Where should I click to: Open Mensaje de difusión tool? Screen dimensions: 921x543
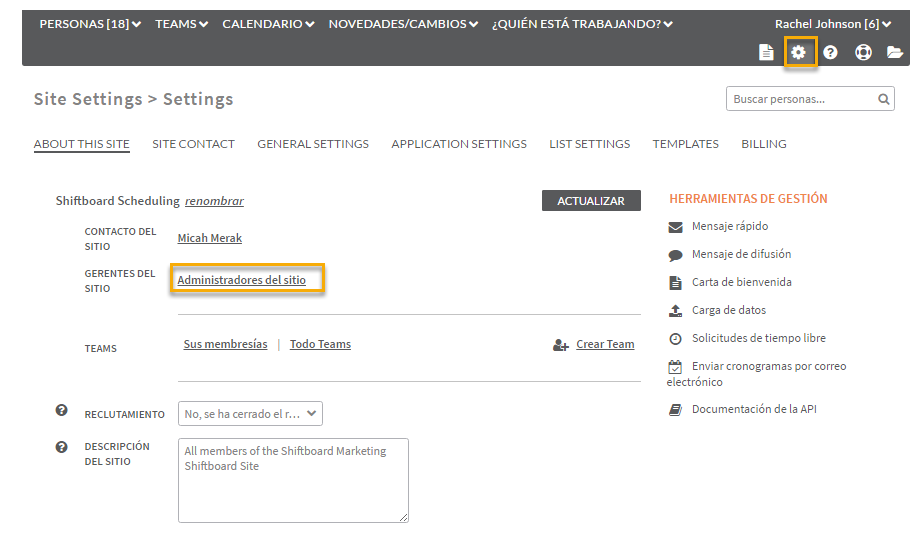[x=741, y=254]
